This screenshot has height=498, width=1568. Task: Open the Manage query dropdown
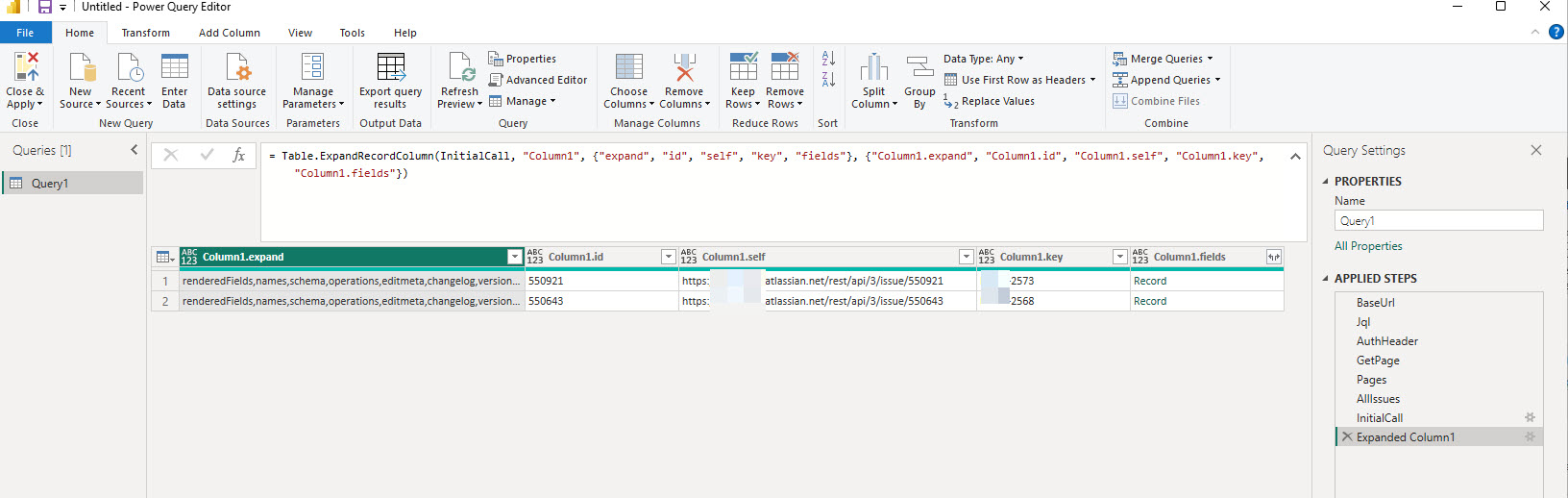coord(523,101)
